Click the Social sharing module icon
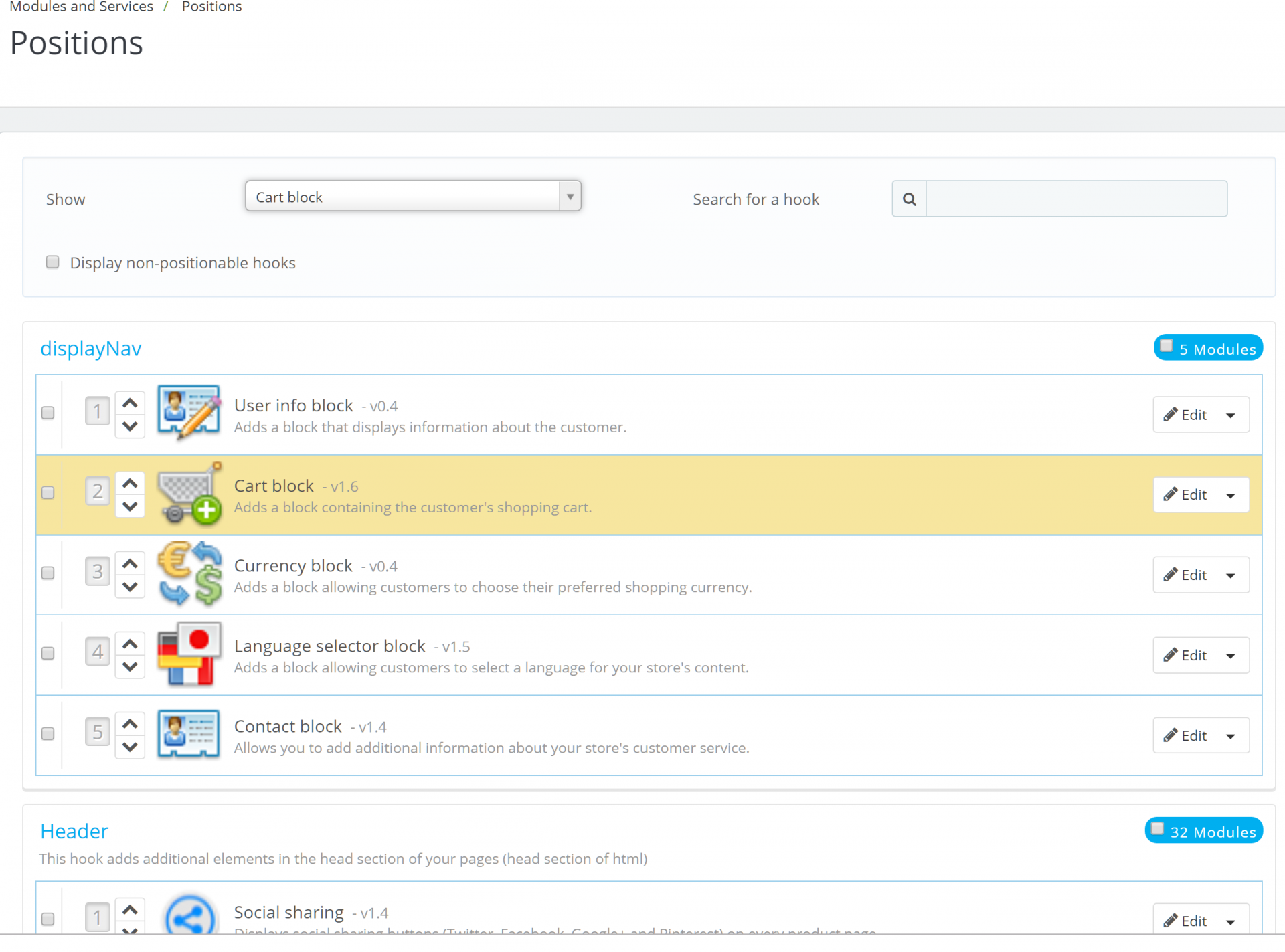Viewport: 1285px width, 952px height. pyautogui.click(x=189, y=916)
